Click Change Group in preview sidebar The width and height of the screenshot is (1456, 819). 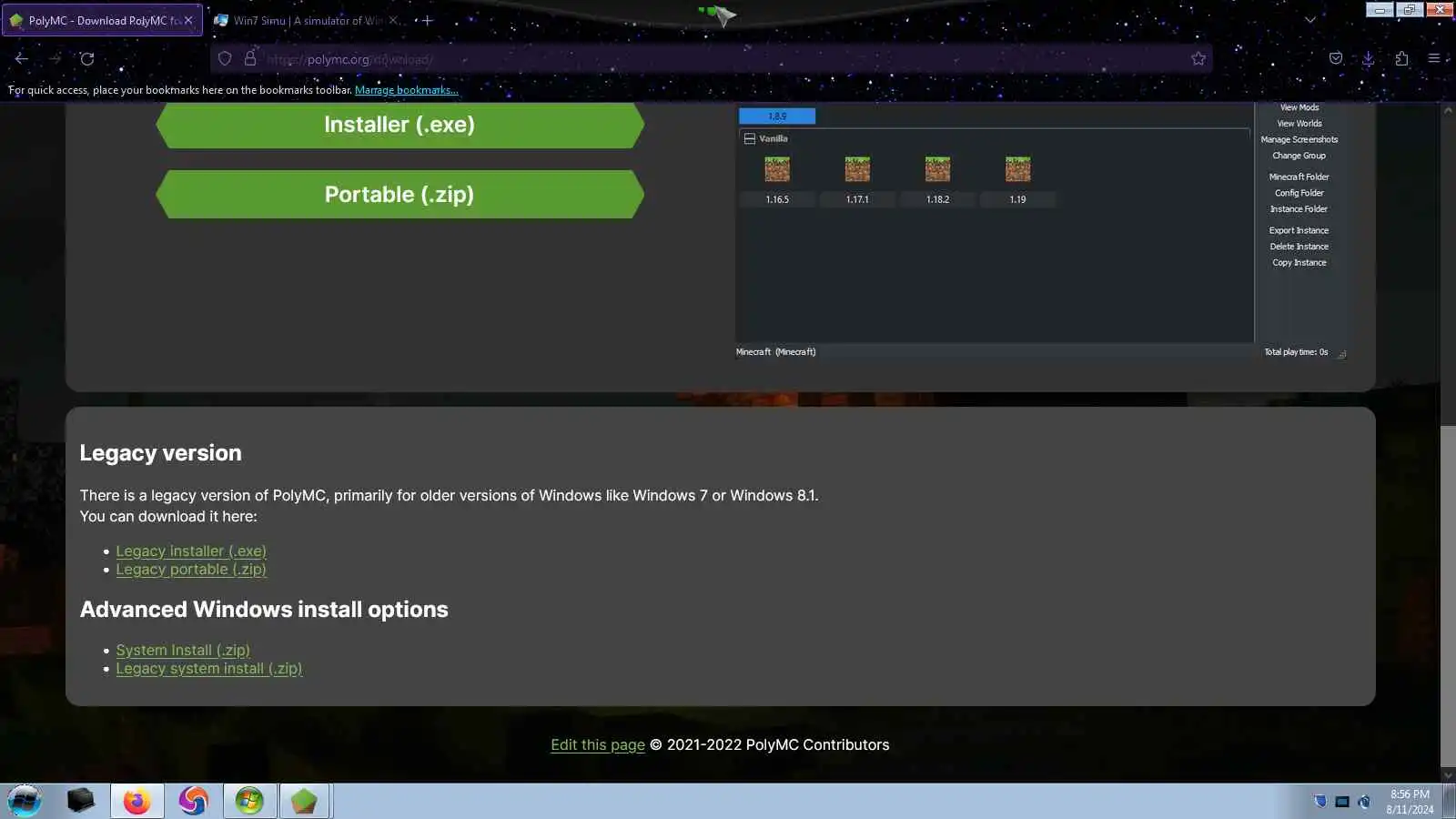pos(1299,156)
